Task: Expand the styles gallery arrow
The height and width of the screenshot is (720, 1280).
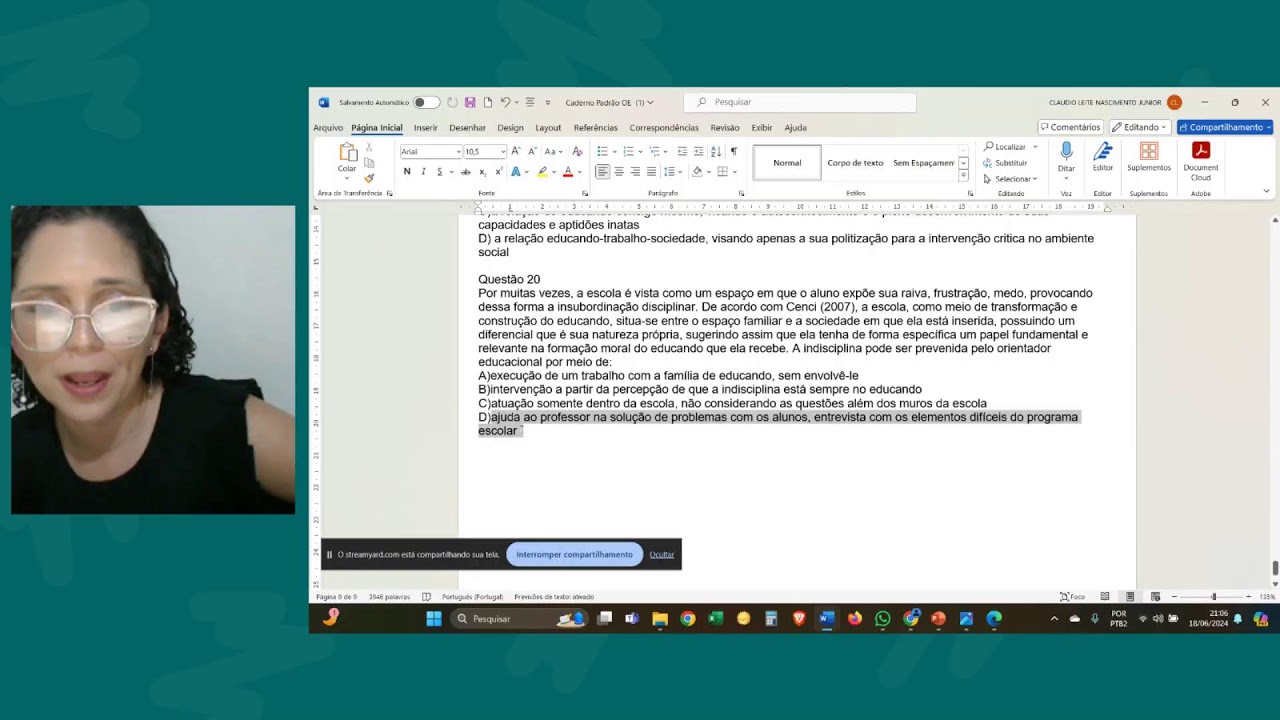Action: pyautogui.click(x=963, y=175)
